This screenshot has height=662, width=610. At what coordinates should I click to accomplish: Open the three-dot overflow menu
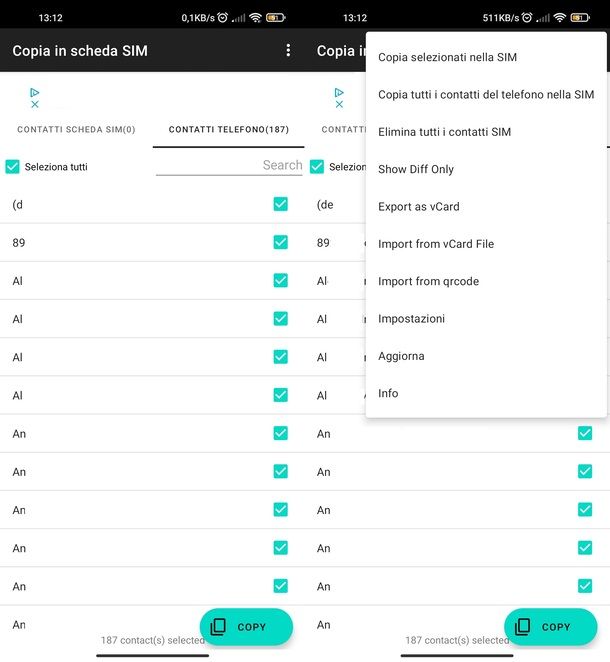click(x=289, y=50)
